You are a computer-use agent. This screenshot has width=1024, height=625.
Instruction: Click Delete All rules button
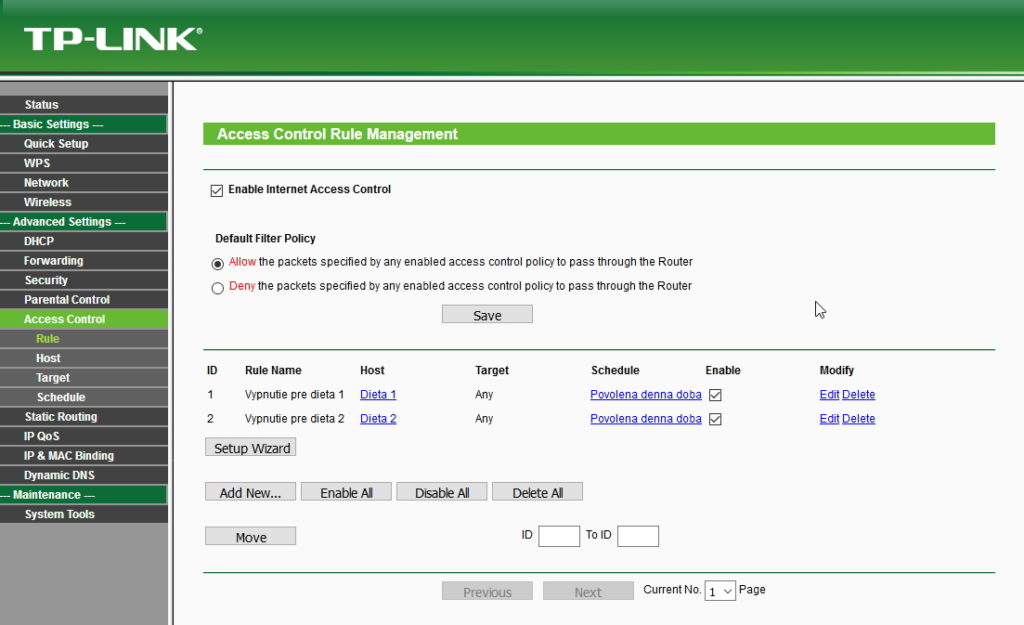tap(537, 493)
